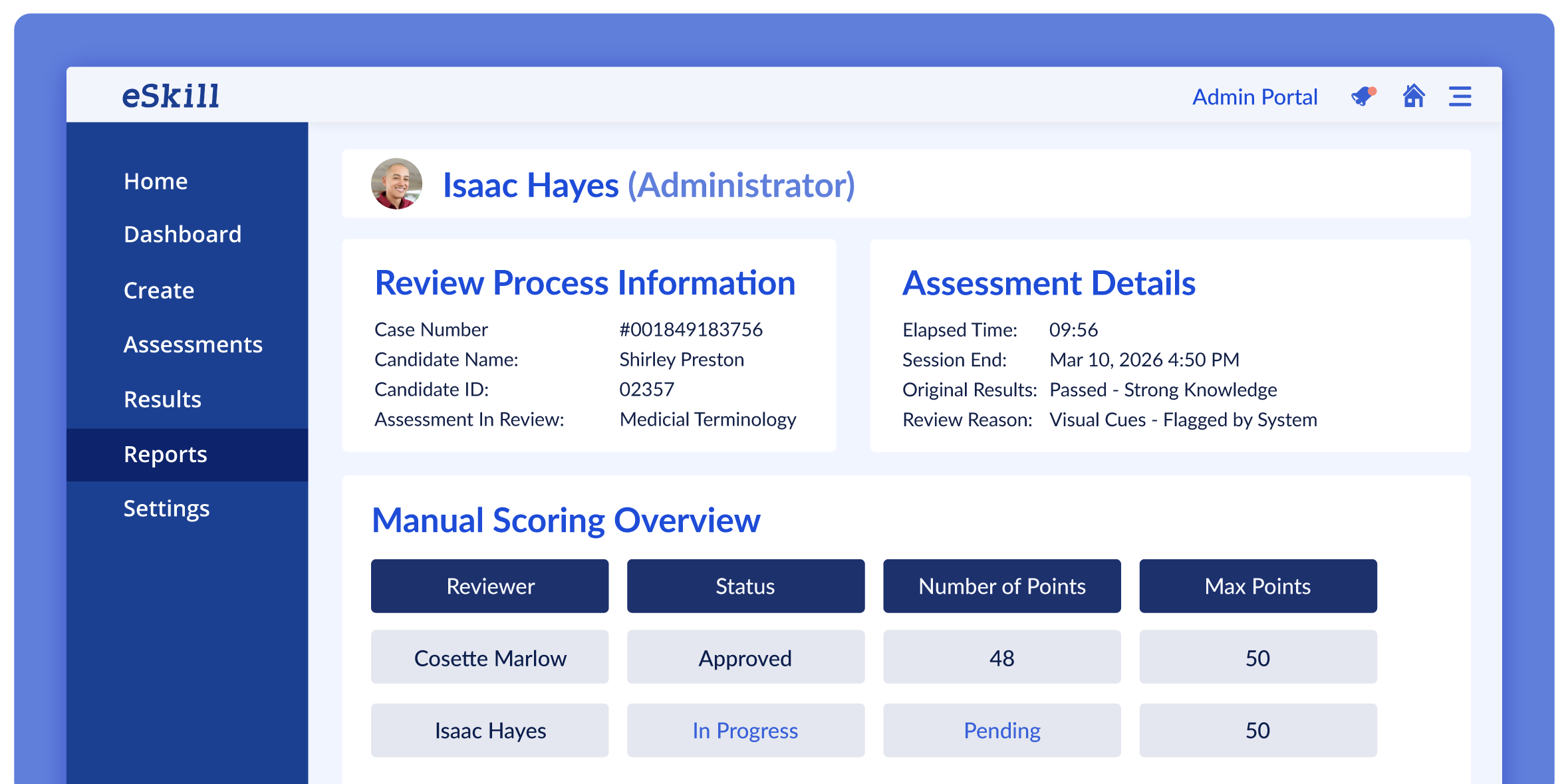Click the Status column header

tap(745, 586)
